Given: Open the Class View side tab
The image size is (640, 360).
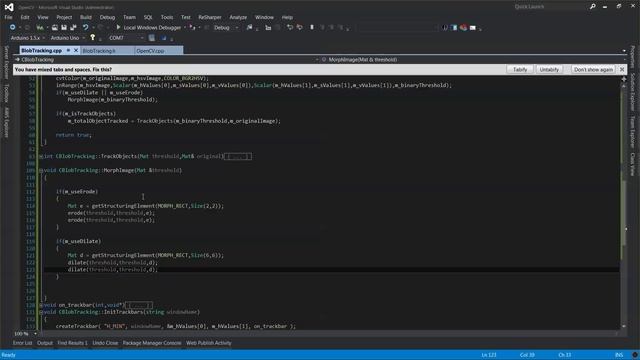Looking at the screenshot, I should [633, 164].
